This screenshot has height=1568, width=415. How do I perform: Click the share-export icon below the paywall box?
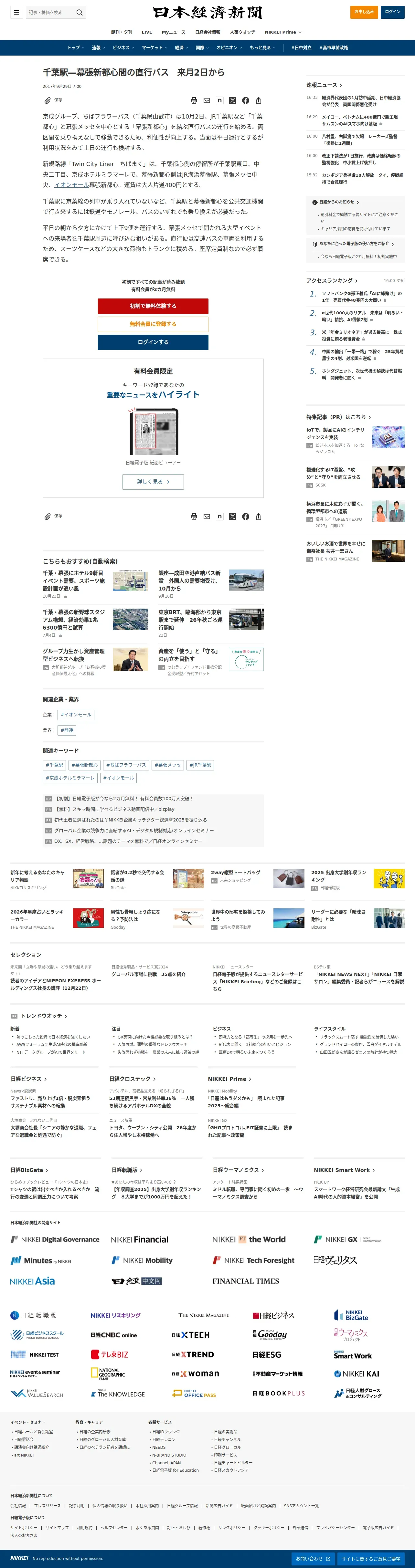click(258, 517)
